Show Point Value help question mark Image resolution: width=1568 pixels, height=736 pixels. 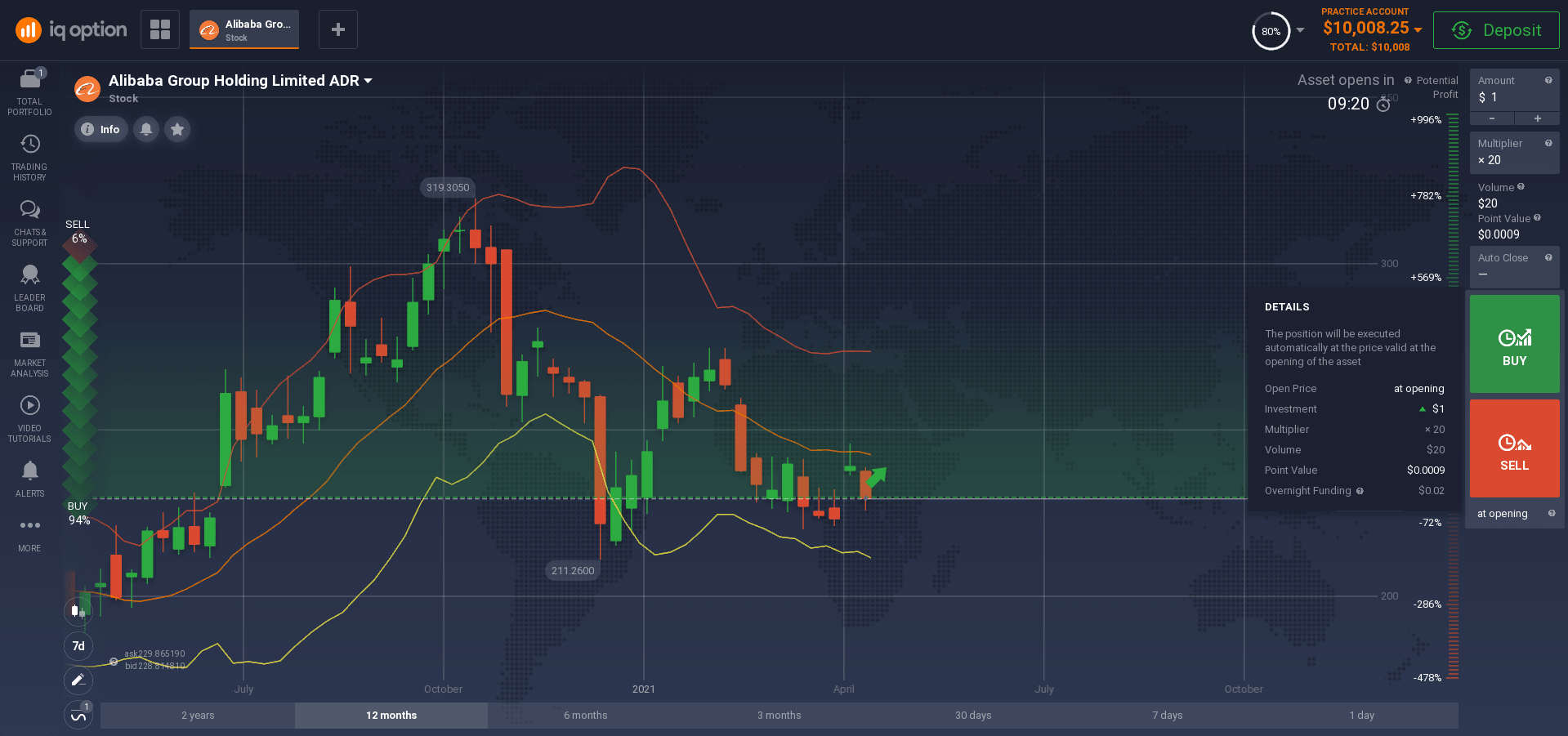point(1537,218)
